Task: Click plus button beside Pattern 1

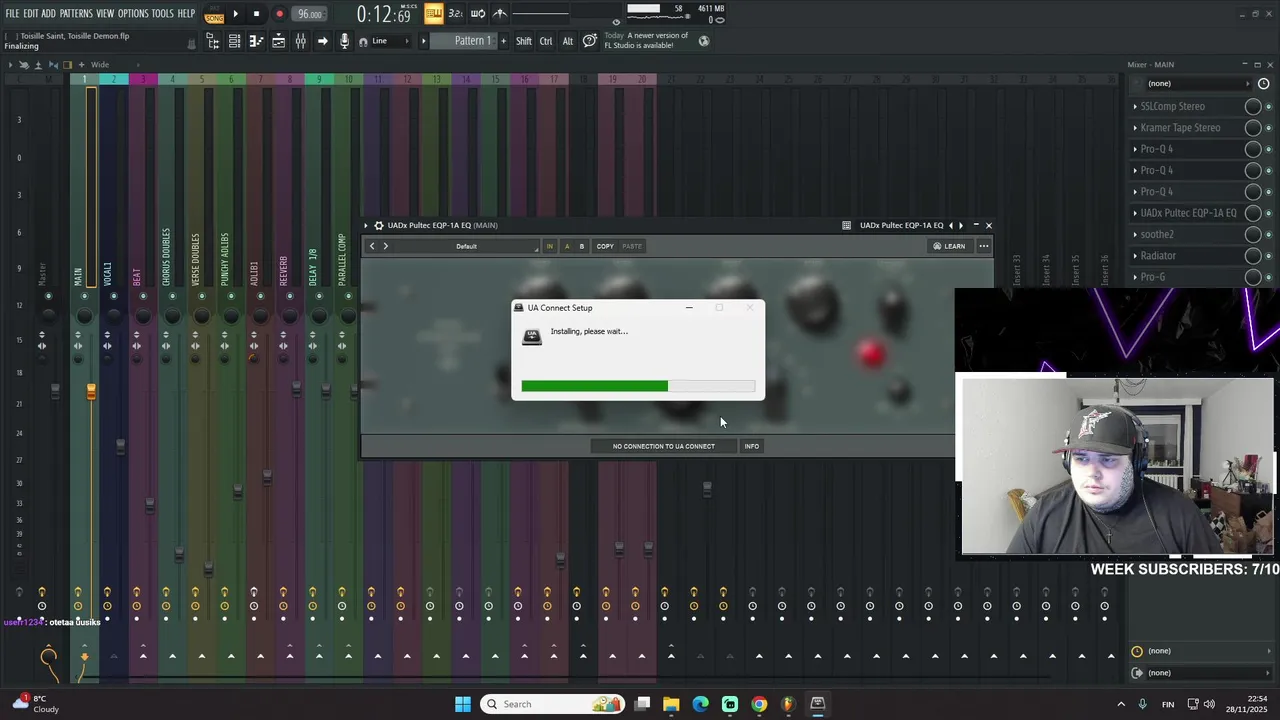Action: [x=502, y=41]
